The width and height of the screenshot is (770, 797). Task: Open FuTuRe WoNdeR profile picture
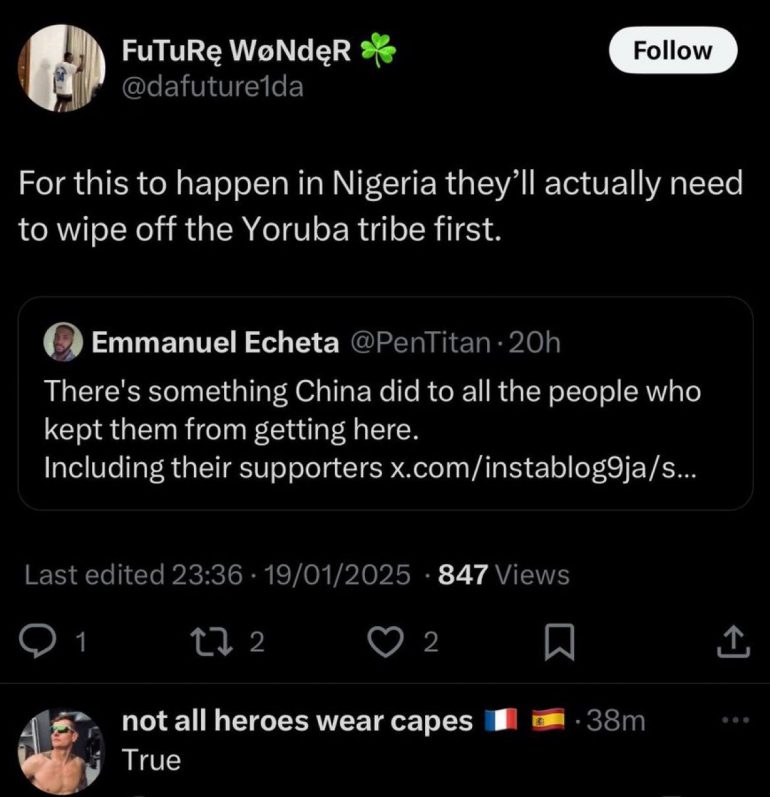tap(62, 67)
